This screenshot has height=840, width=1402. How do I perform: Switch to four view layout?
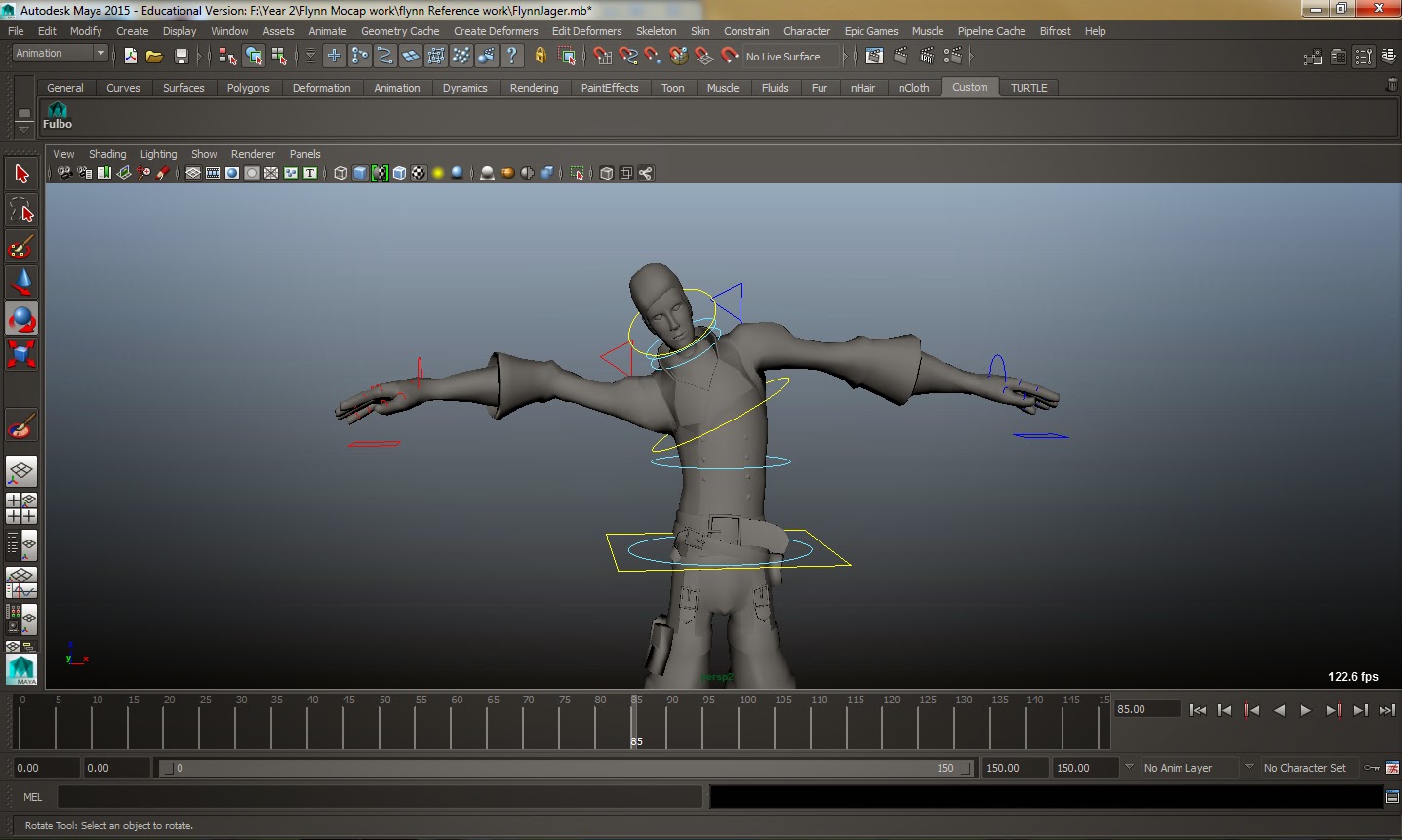pyautogui.click(x=21, y=508)
